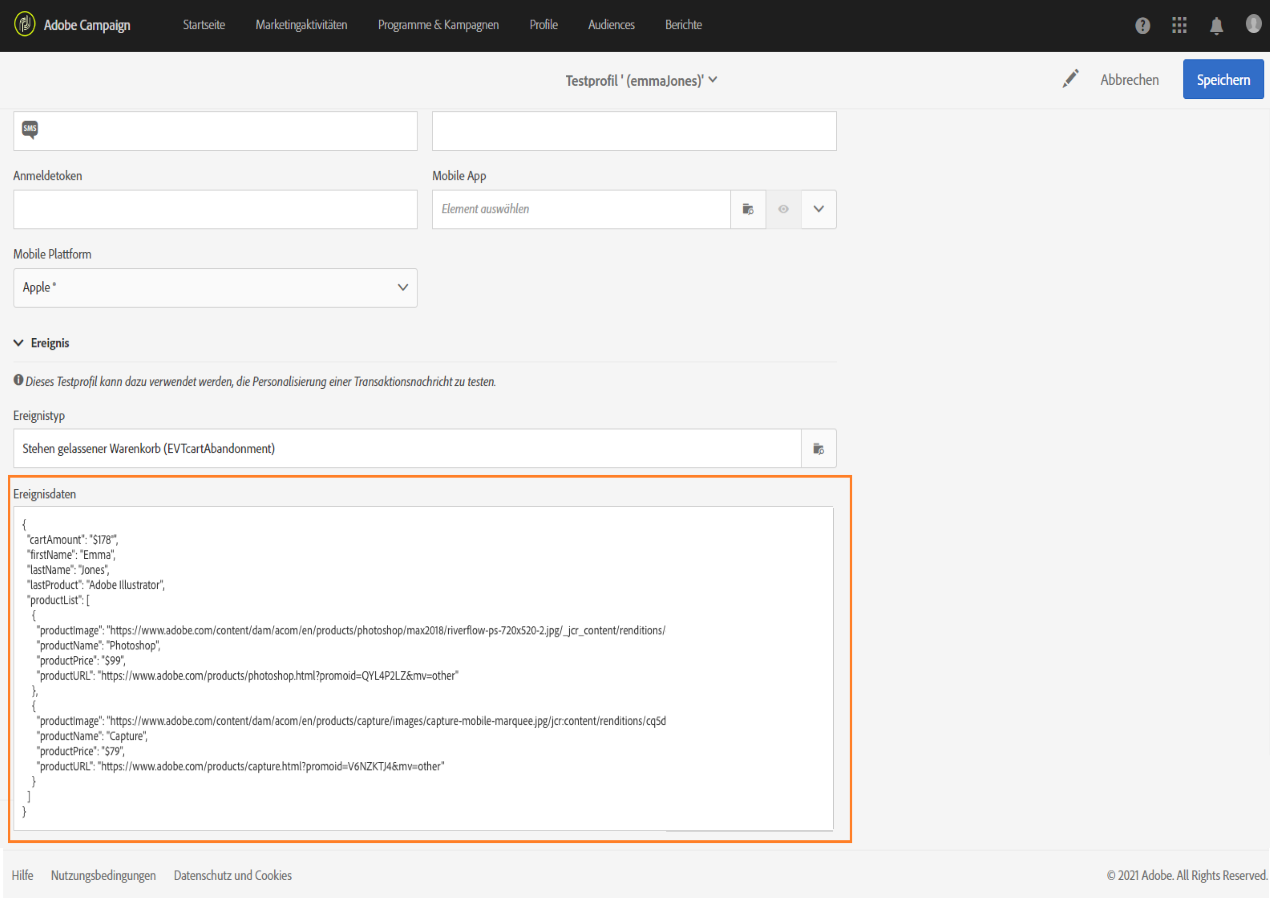Open the Testprofil (emmaJones) title dropdown

[x=642, y=80]
